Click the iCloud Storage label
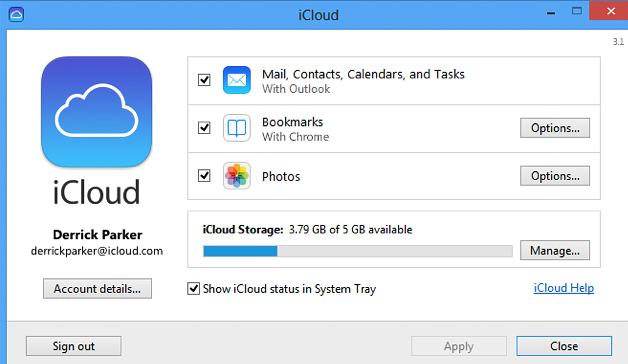The height and width of the screenshot is (364, 628). coord(243,229)
